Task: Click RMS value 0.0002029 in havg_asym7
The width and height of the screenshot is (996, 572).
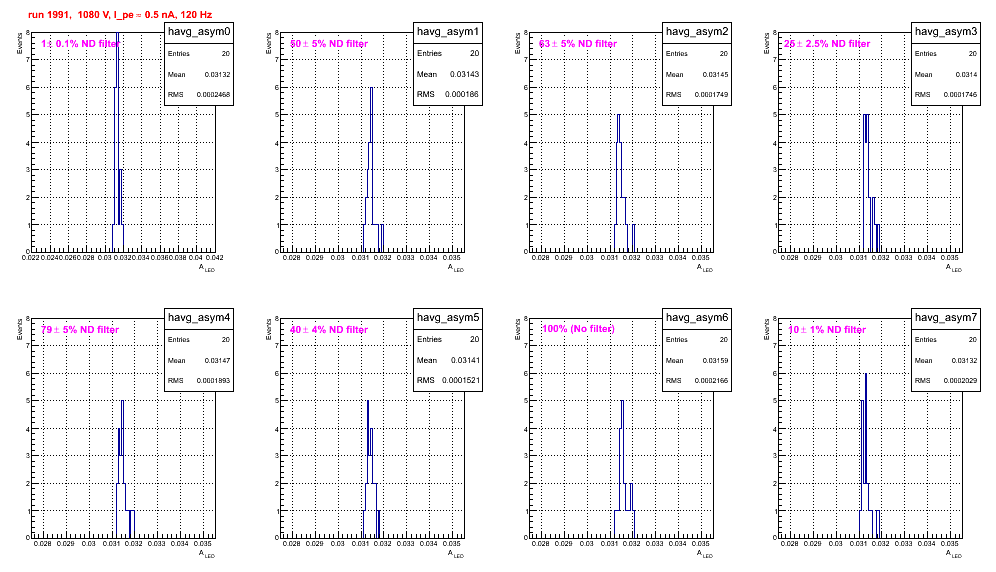Action: tap(960, 381)
